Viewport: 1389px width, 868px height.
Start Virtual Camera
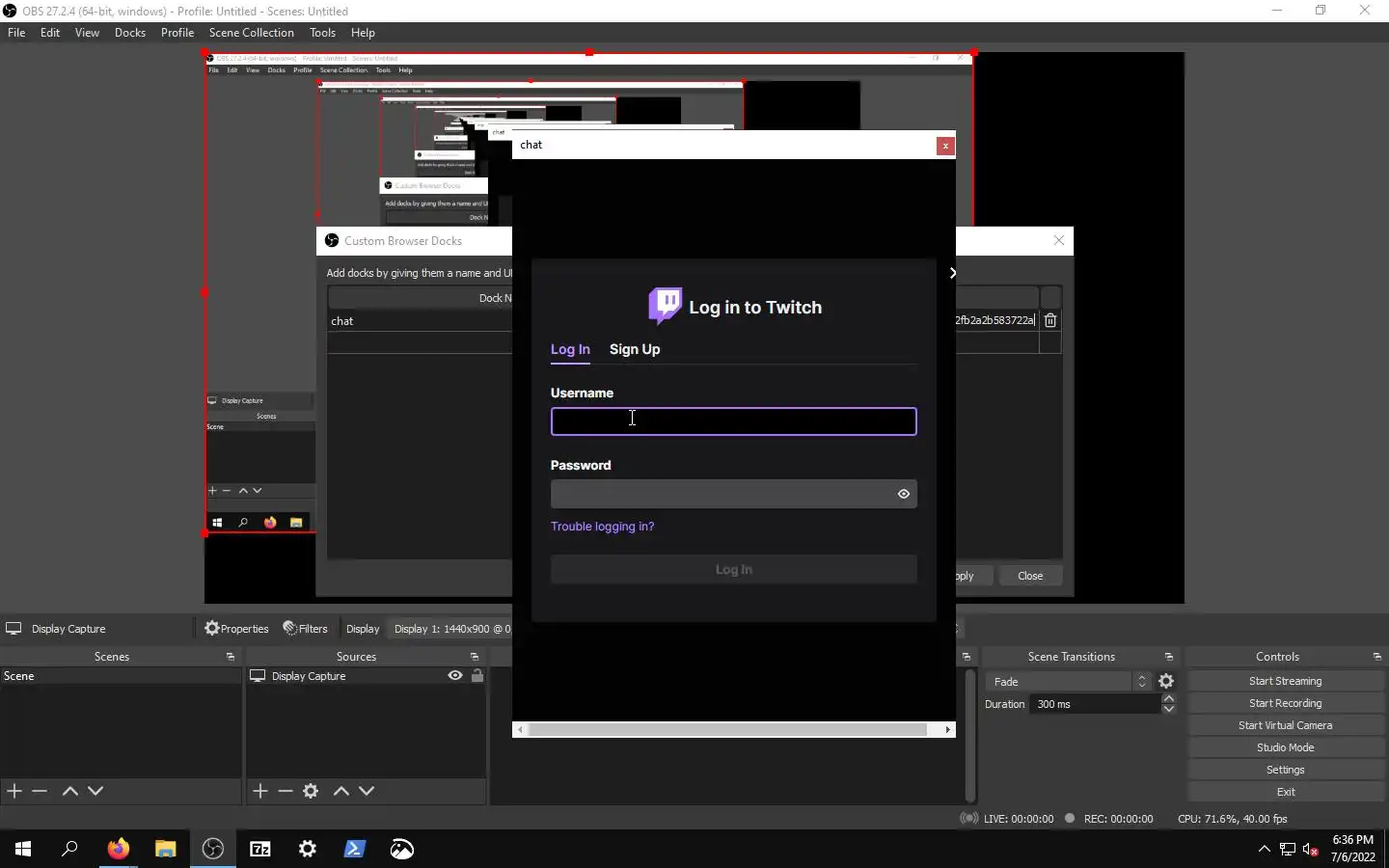click(x=1286, y=725)
